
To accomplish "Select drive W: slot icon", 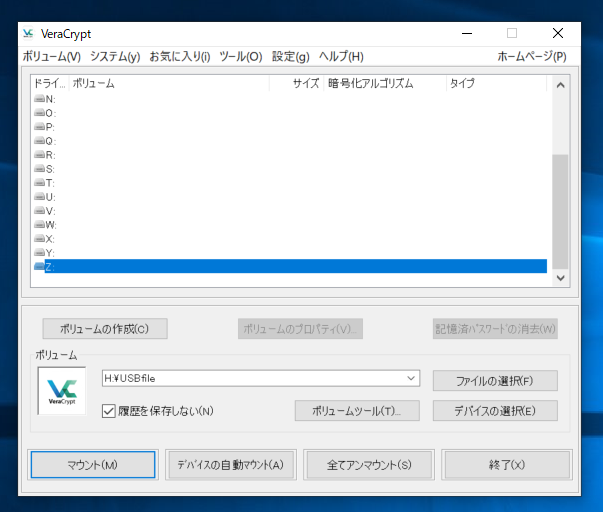I will [x=40, y=225].
